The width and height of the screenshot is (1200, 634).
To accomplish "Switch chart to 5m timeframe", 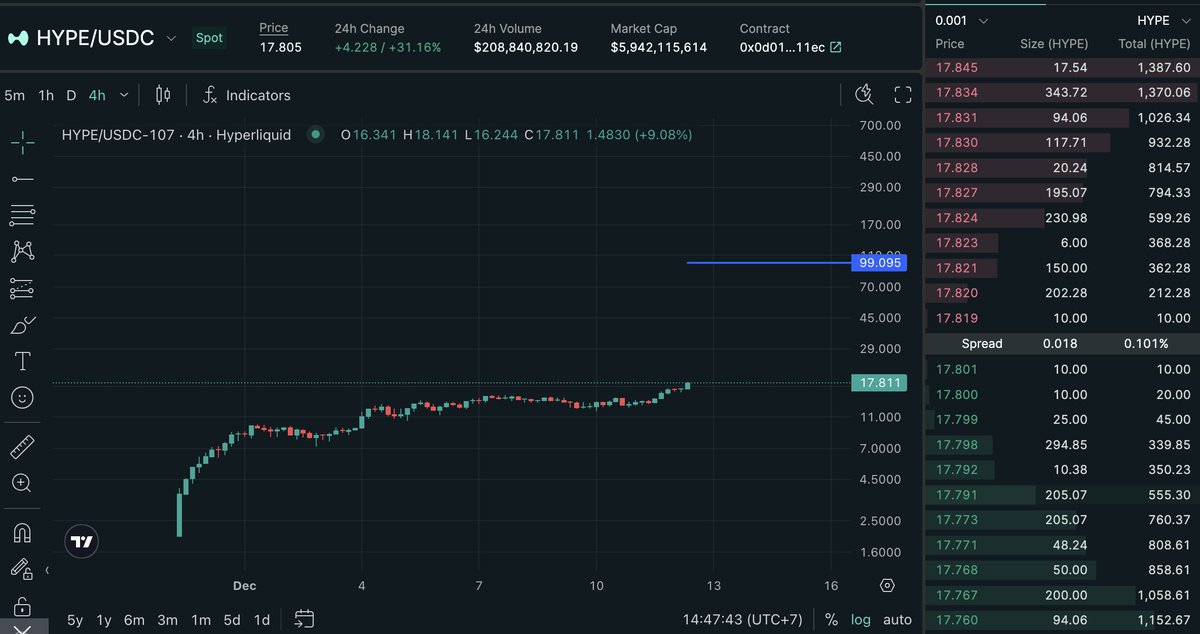I will tap(15, 95).
